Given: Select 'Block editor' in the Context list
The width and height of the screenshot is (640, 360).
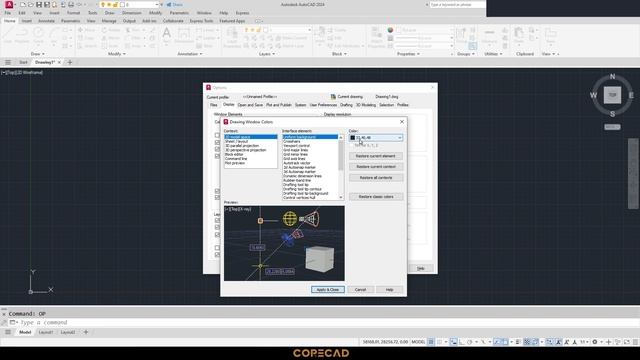Looking at the screenshot, I should tap(234, 154).
